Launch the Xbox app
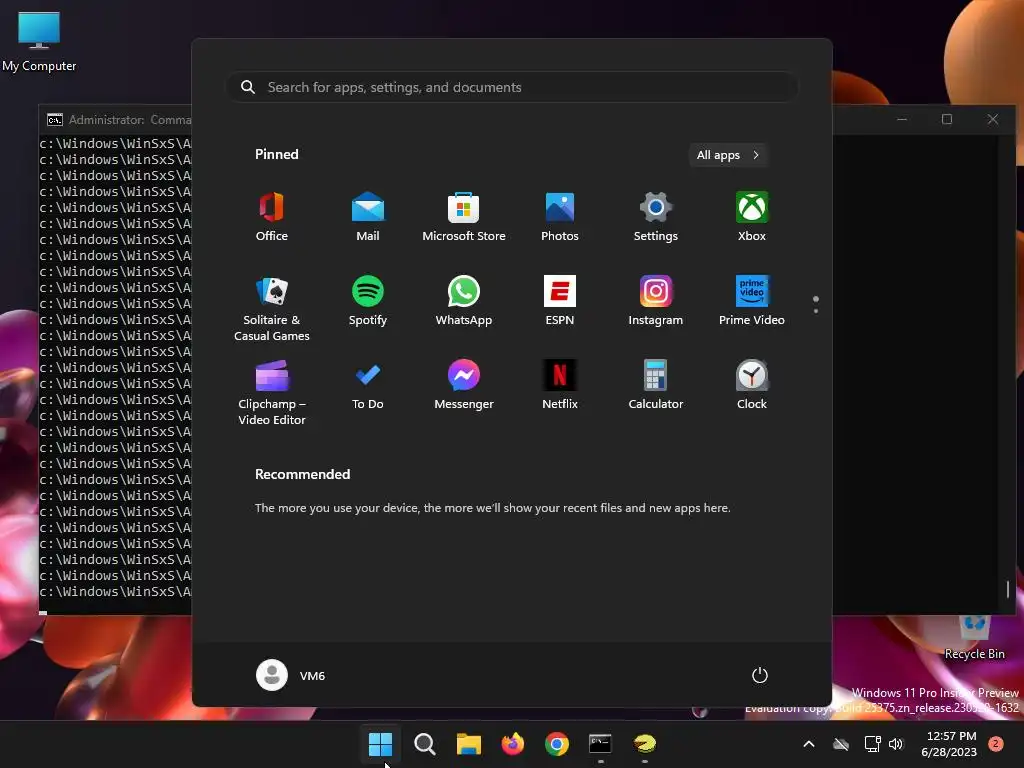This screenshot has height=768, width=1024. pos(752,217)
